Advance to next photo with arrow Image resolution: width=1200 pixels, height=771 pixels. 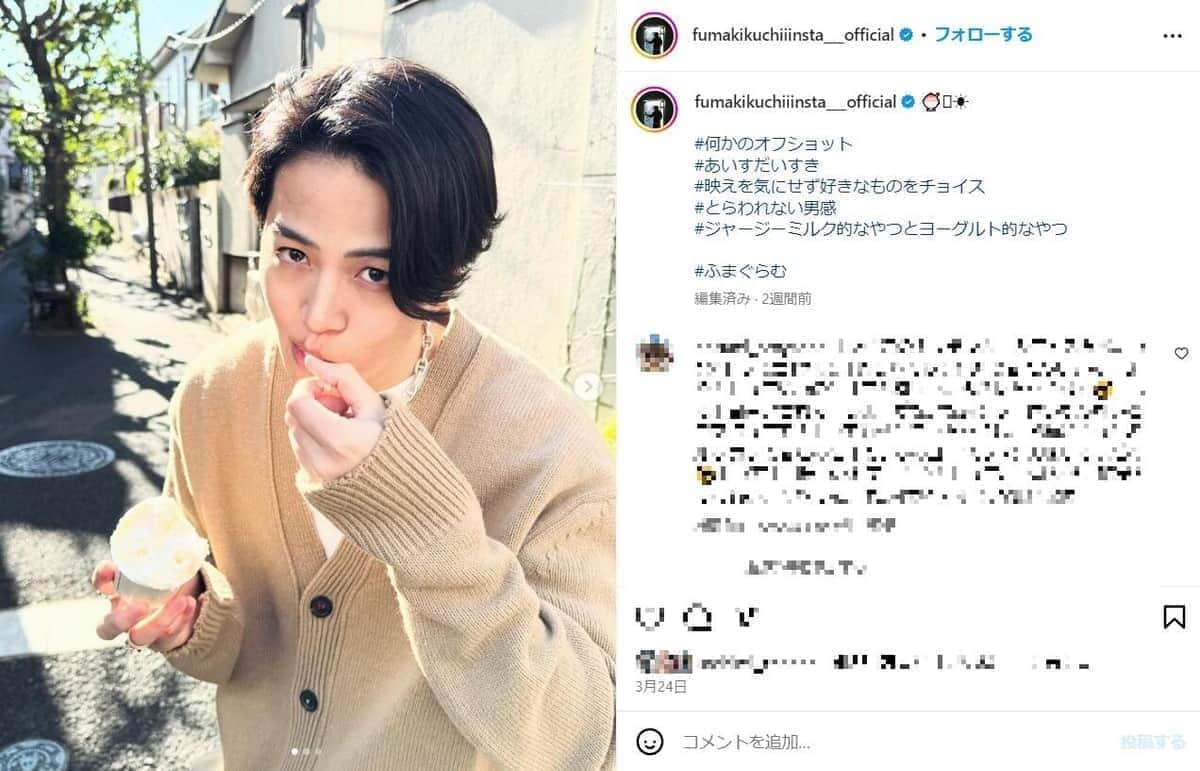tap(588, 386)
